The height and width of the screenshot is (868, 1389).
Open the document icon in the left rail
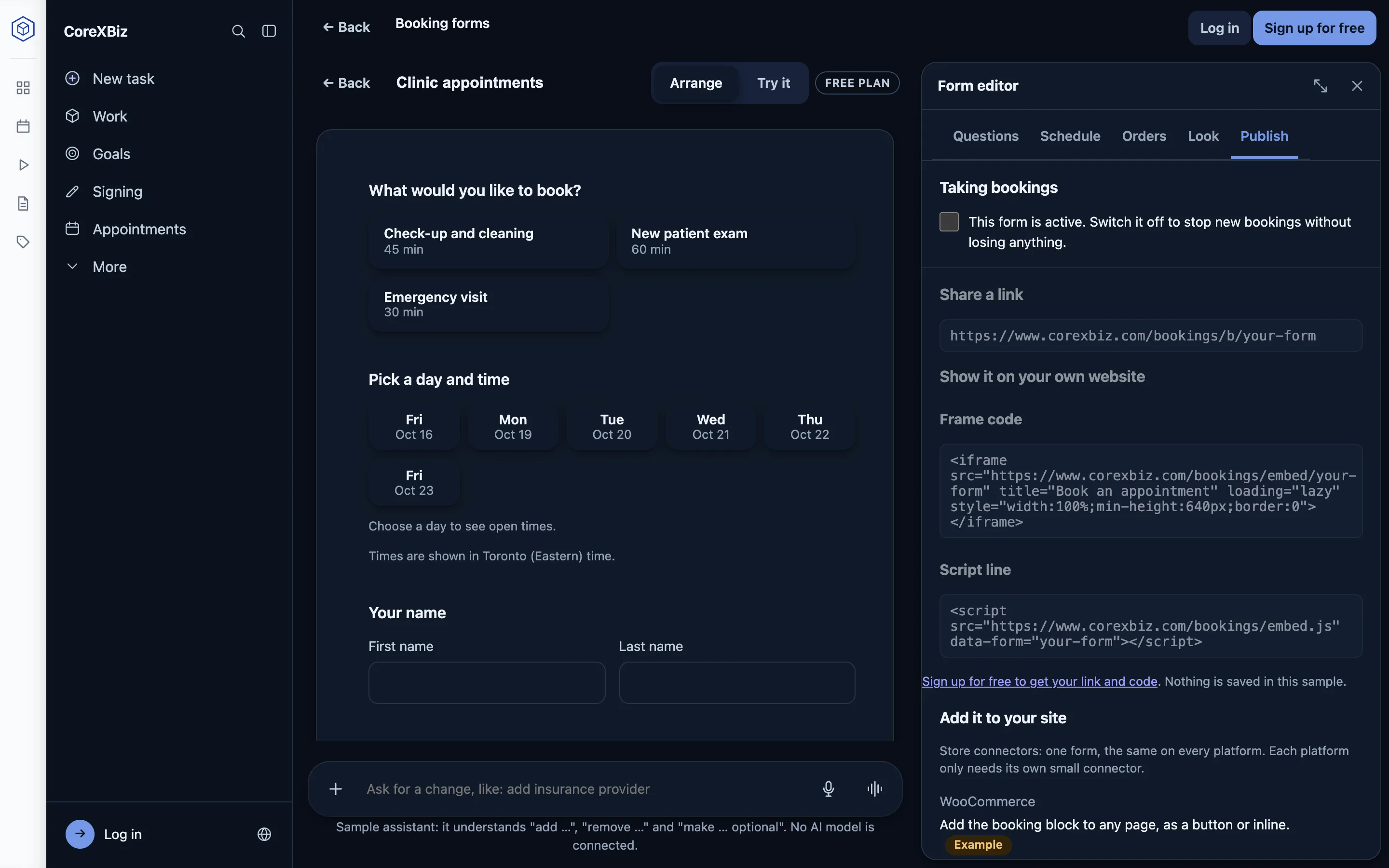(x=23, y=203)
